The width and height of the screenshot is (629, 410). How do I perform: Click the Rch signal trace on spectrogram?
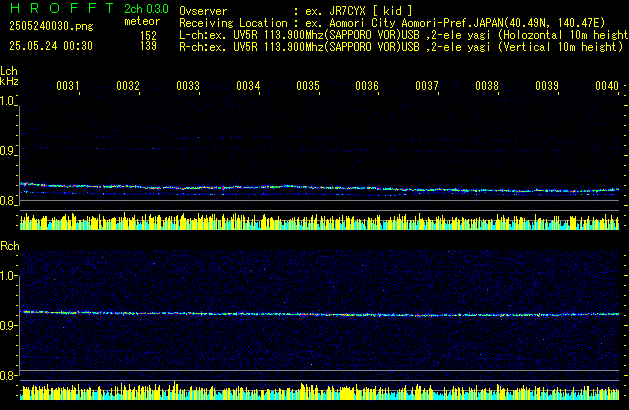coord(319,313)
